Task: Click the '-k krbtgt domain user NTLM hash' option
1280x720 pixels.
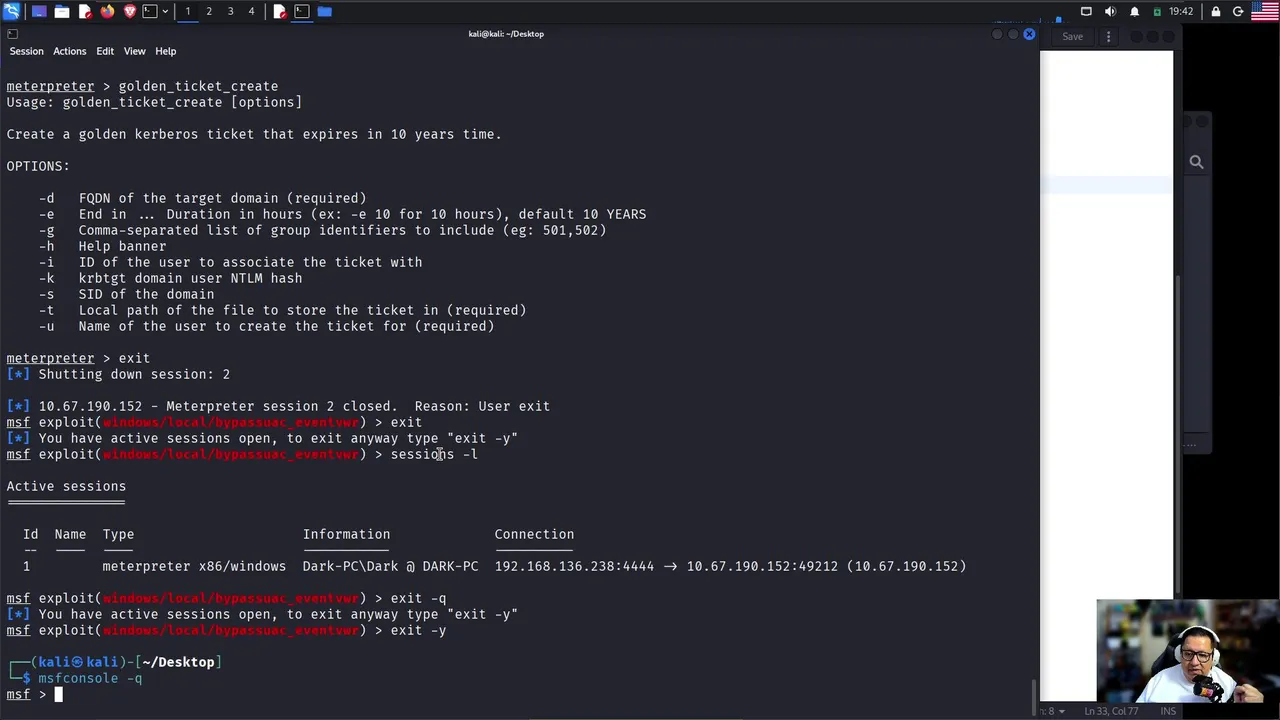Action: tap(170, 278)
